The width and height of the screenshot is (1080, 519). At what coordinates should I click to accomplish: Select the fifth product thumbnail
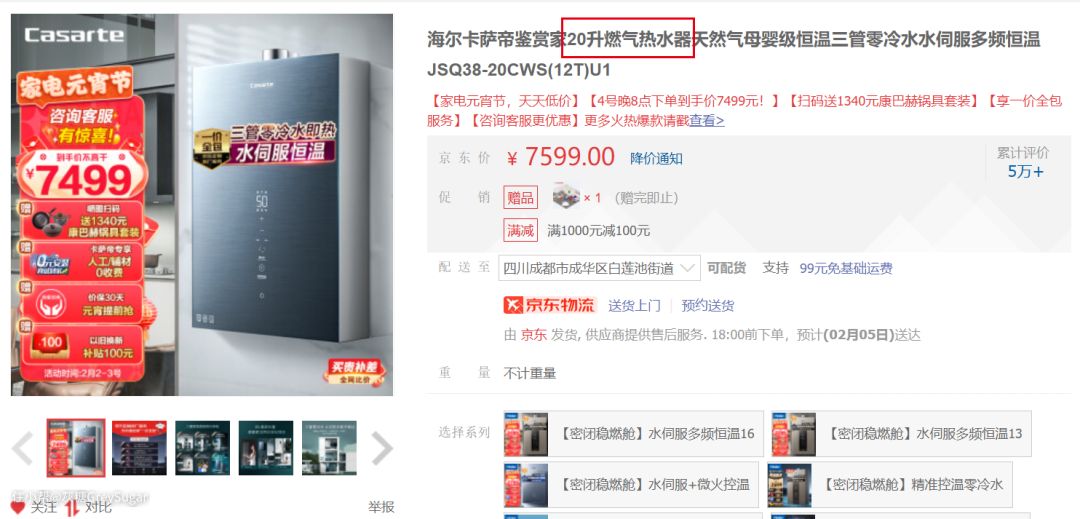[329, 448]
